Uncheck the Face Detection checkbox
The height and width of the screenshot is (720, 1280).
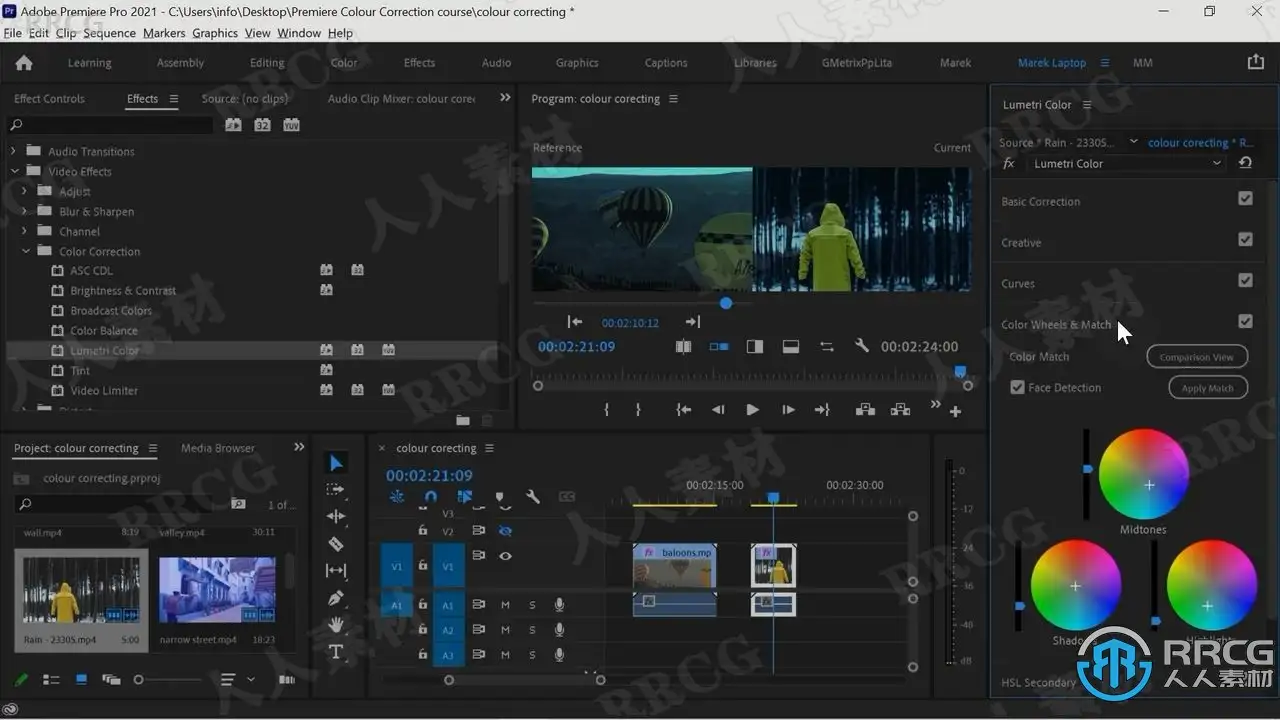[1017, 388]
